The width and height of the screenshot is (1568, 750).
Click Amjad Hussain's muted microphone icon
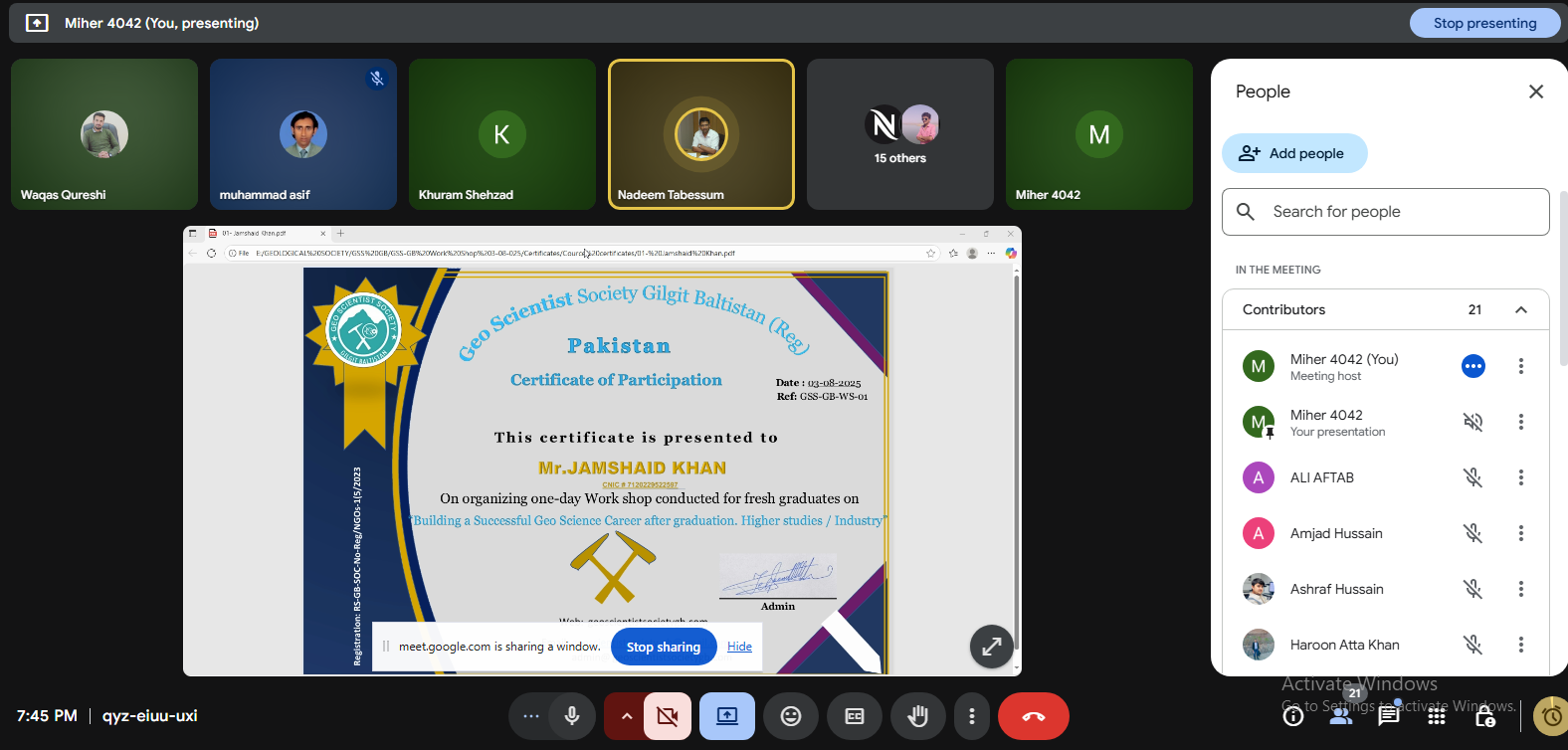pyautogui.click(x=1473, y=533)
